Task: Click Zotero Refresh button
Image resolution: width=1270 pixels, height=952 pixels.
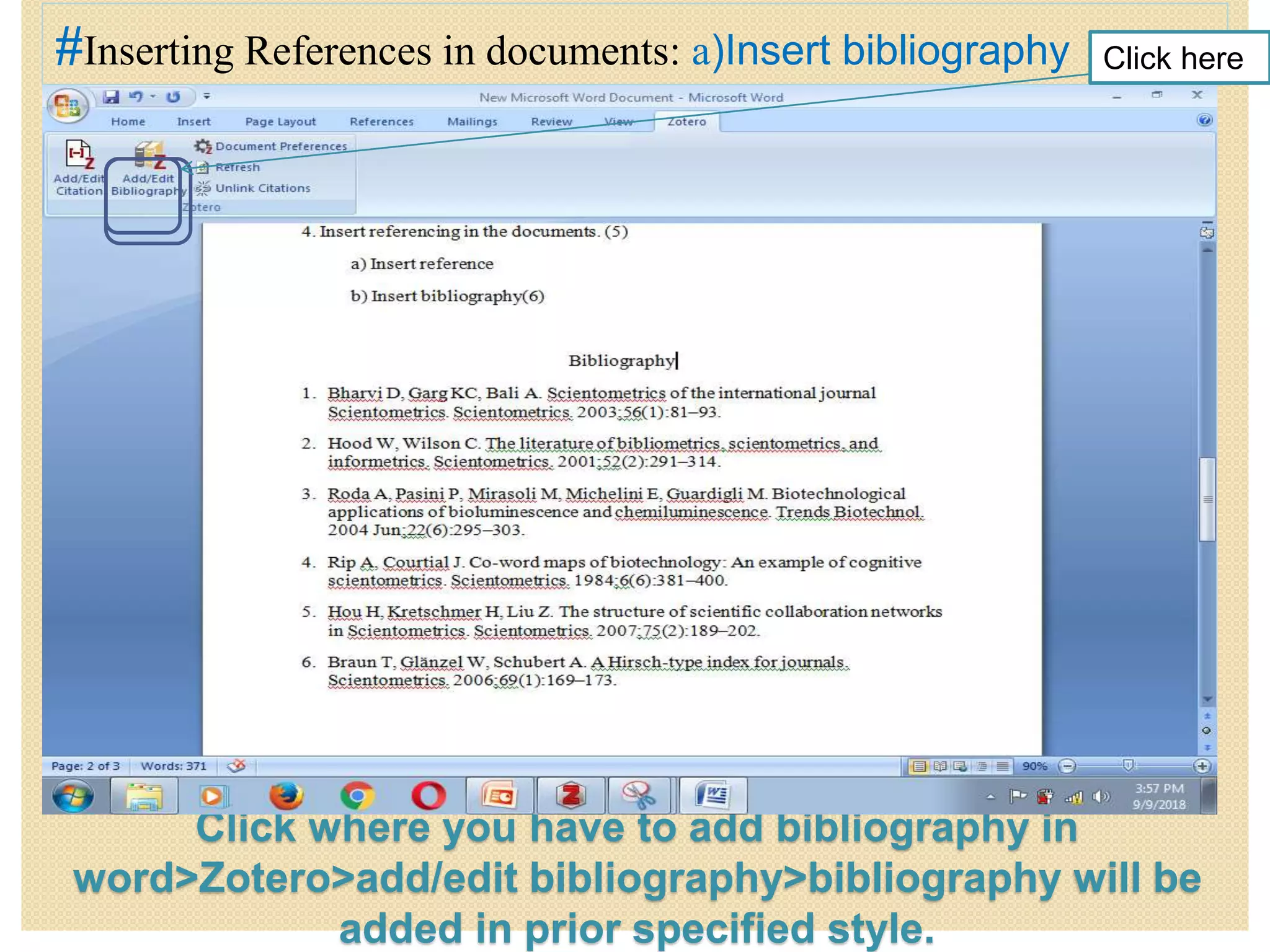Action: pos(228,167)
